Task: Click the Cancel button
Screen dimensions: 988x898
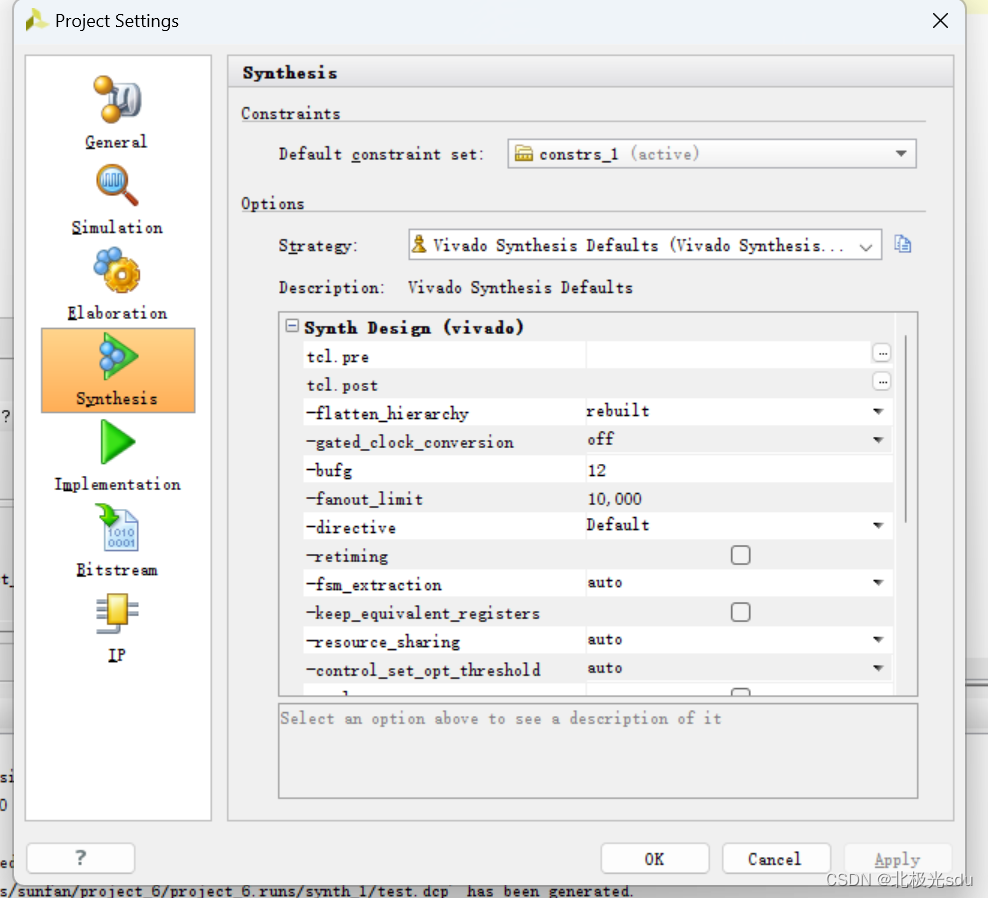Action: click(776, 858)
